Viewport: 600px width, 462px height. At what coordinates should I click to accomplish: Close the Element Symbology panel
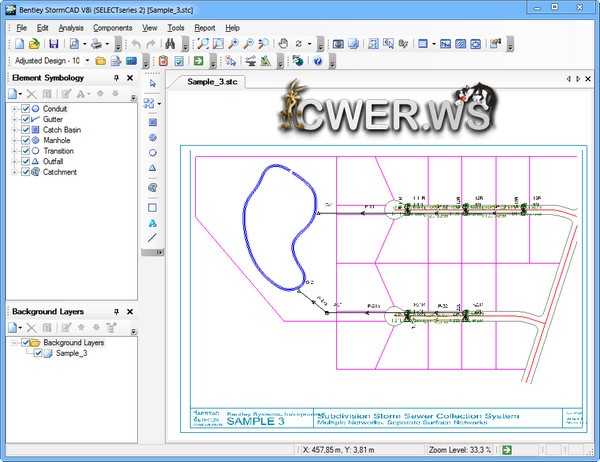pos(130,78)
